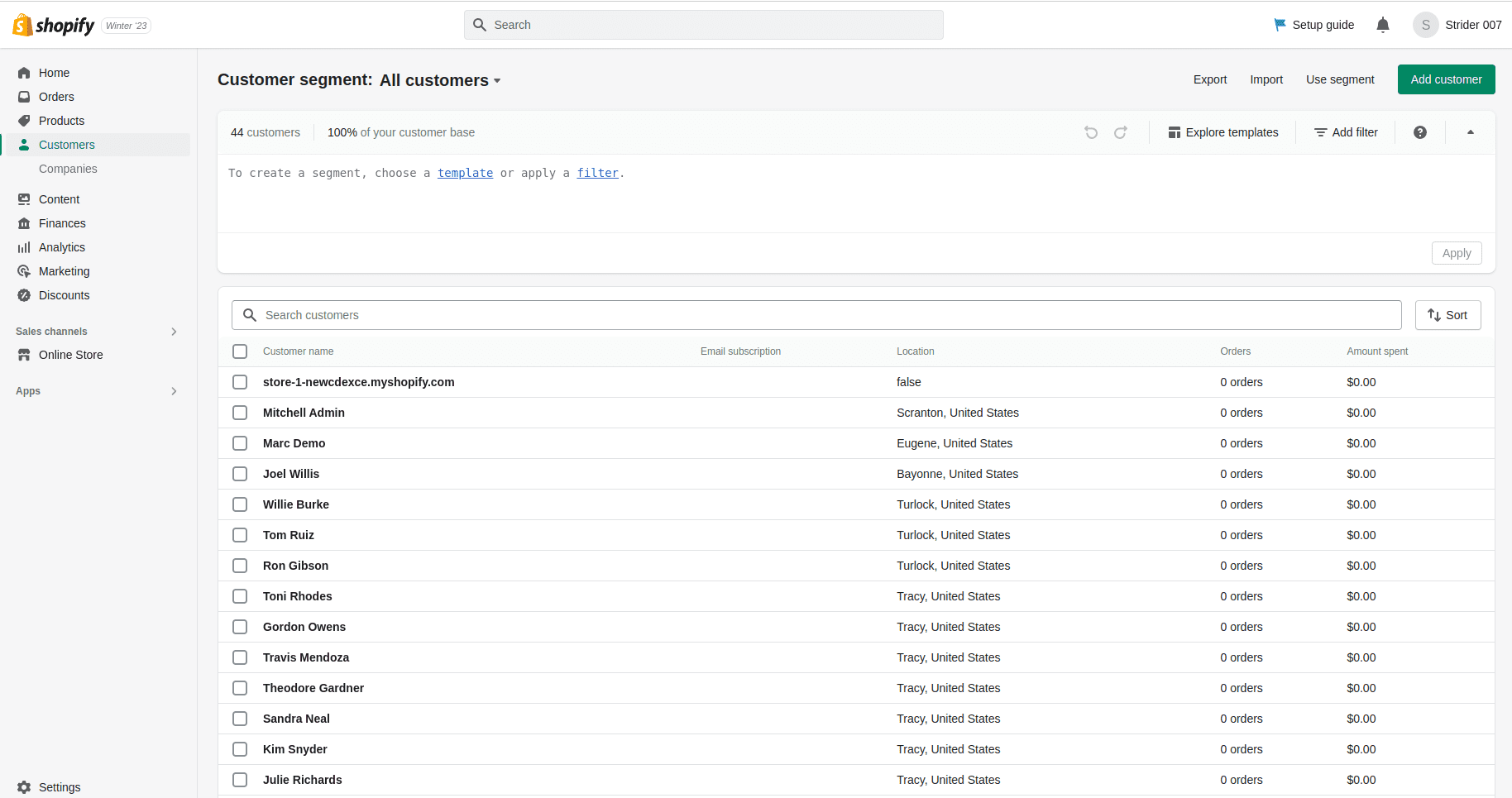Image resolution: width=1512 pixels, height=798 pixels.
Task: Toggle the select-all customers checkbox
Action: (x=240, y=351)
